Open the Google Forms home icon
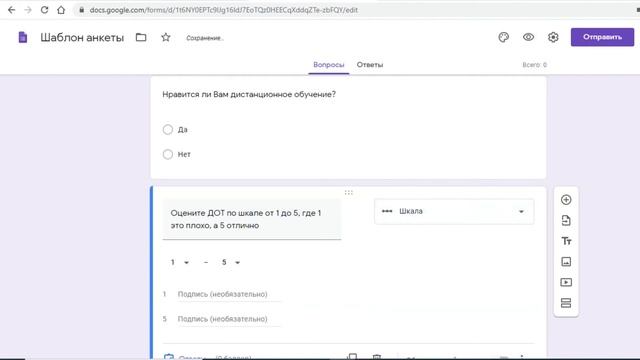The width and height of the screenshot is (640, 360). [23, 38]
